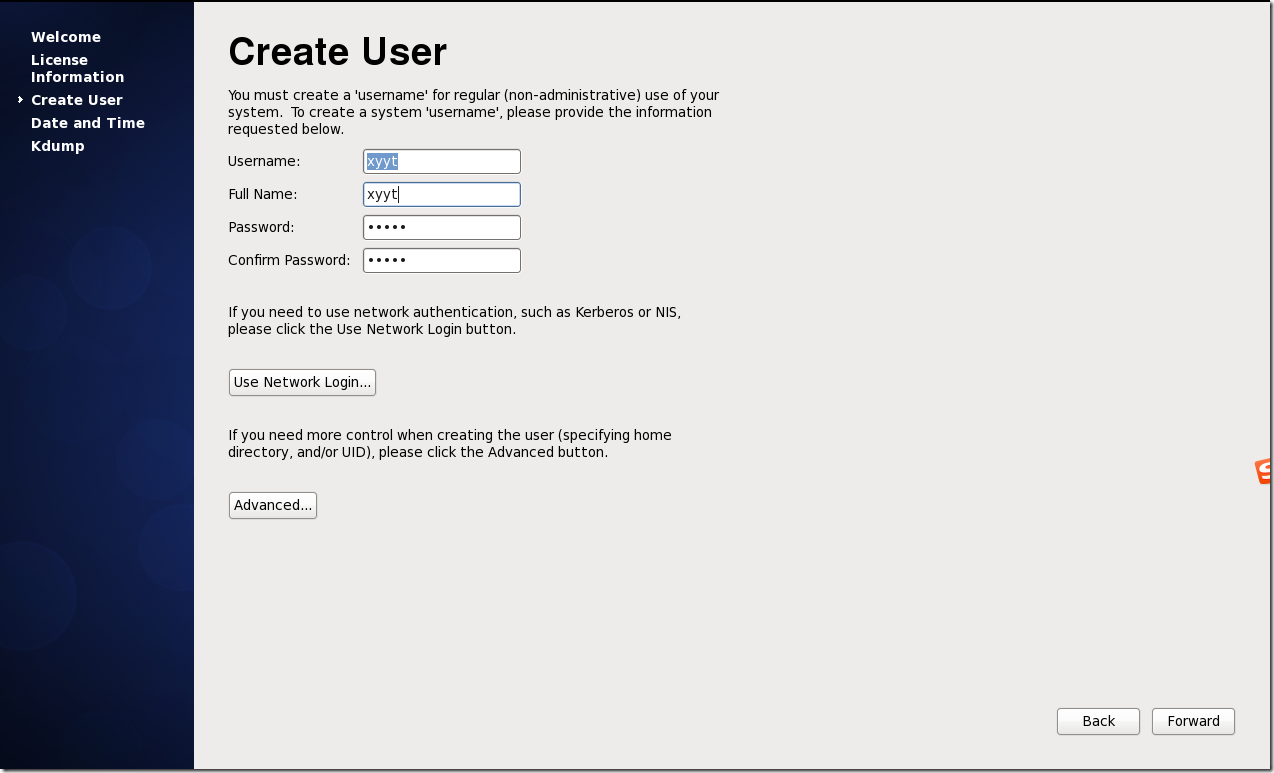The height and width of the screenshot is (773, 1274).
Task: Click the Username input field
Action: (x=441, y=162)
